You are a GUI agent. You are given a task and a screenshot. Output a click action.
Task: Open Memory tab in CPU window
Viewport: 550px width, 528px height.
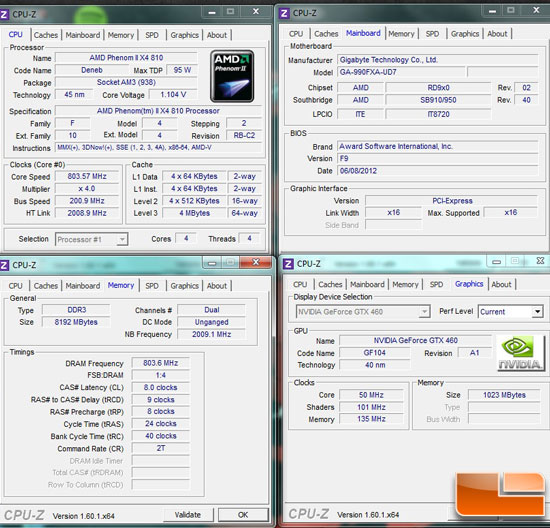coord(121,35)
